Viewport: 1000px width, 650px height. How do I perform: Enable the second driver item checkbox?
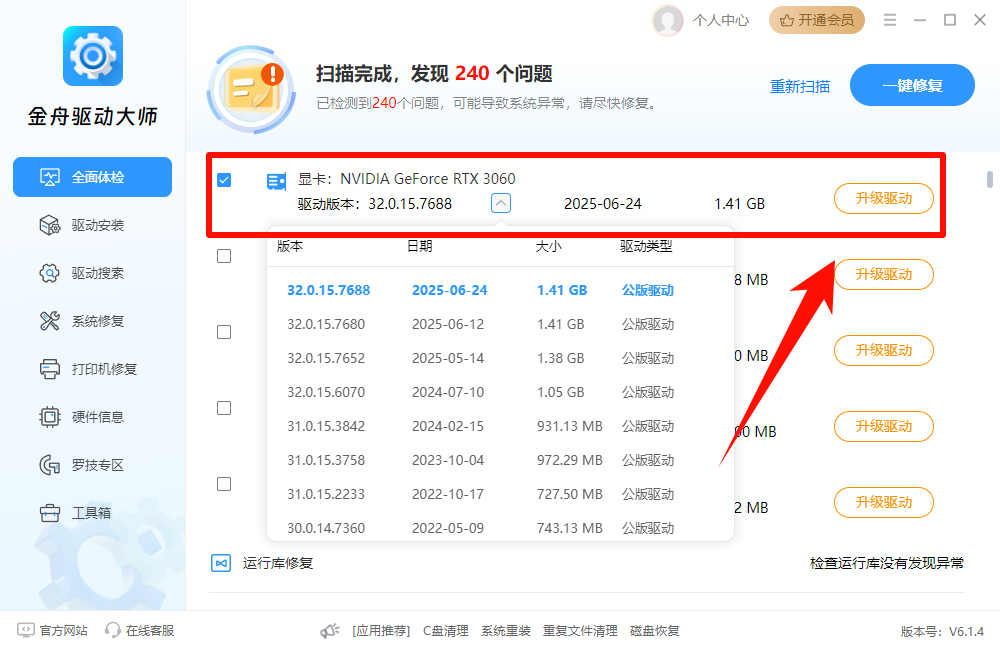pos(224,255)
